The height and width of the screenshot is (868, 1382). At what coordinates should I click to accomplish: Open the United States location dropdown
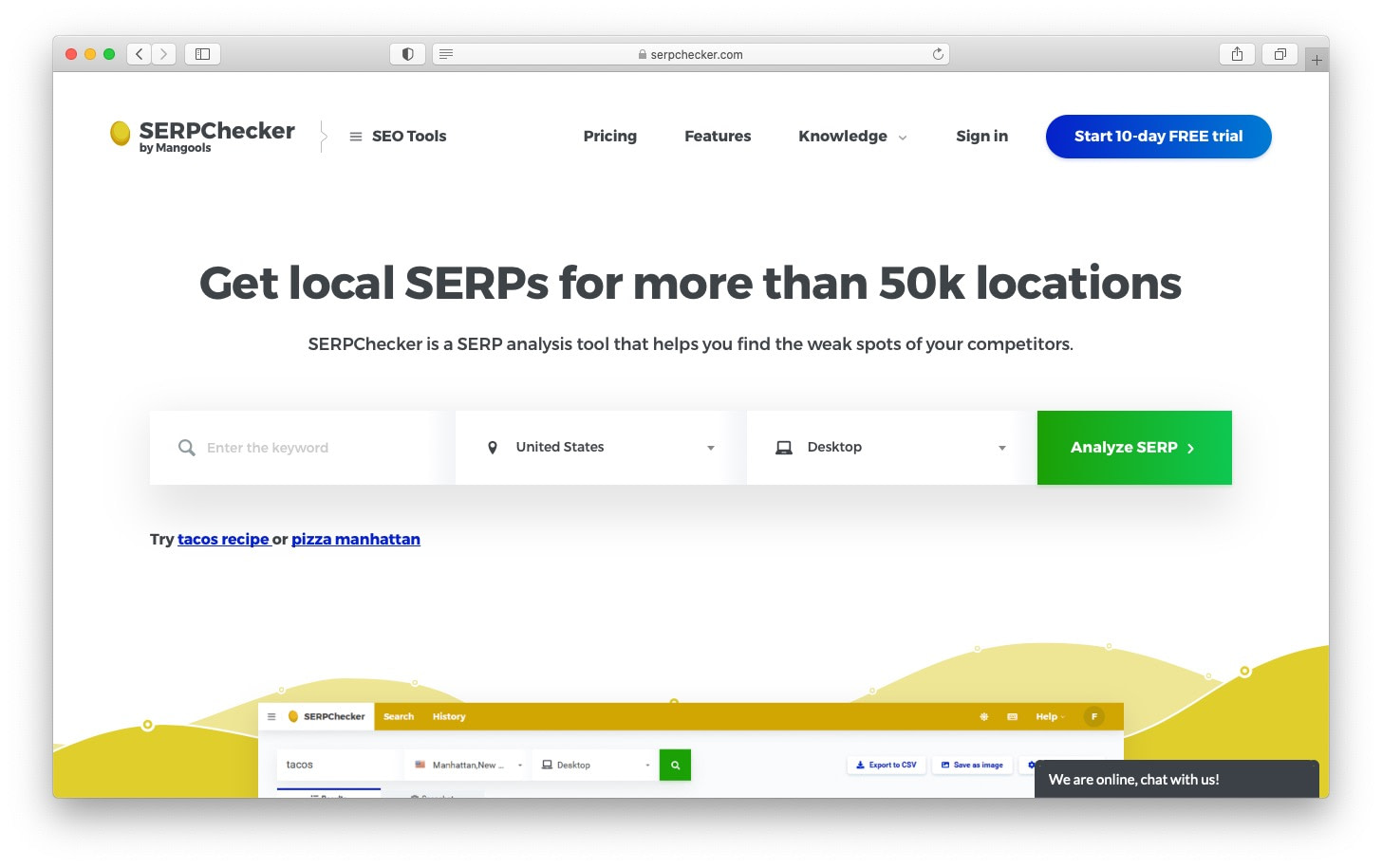tap(601, 448)
